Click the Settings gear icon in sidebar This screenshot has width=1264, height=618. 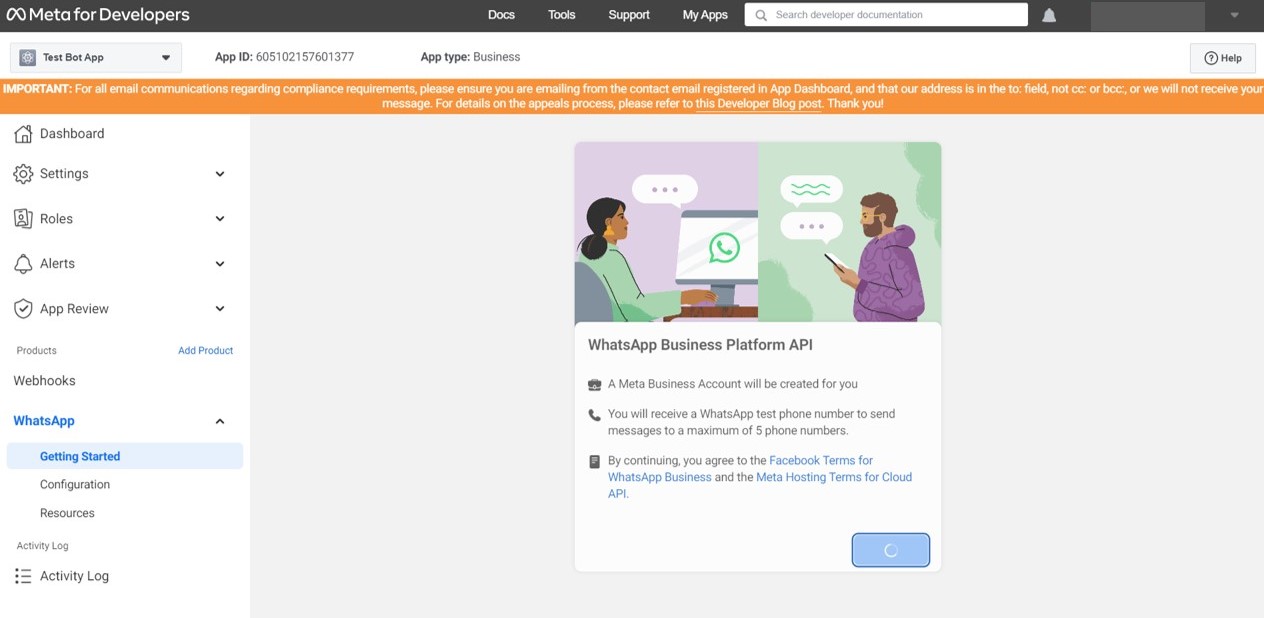point(23,174)
